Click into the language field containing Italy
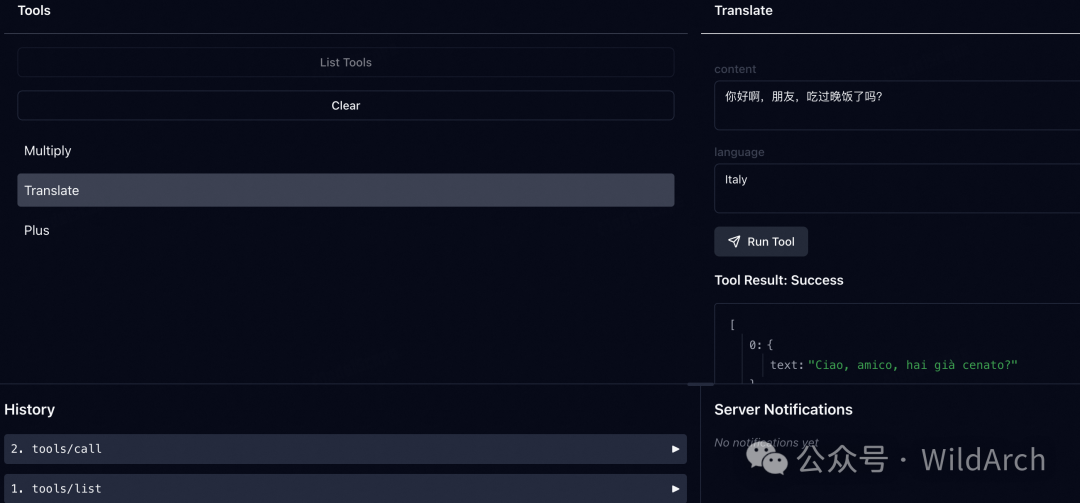This screenshot has width=1080, height=503. (896, 188)
